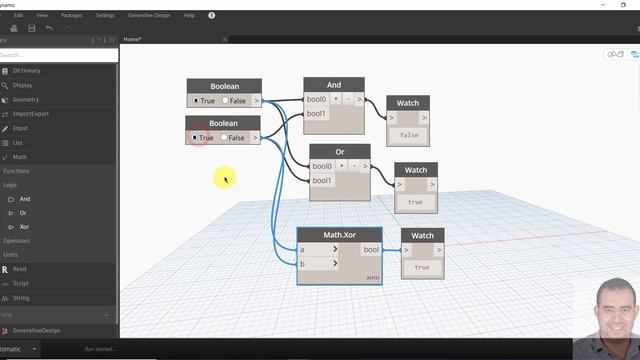Open default value chevron for Xor input b
The width and height of the screenshot is (640, 360).
(335, 263)
